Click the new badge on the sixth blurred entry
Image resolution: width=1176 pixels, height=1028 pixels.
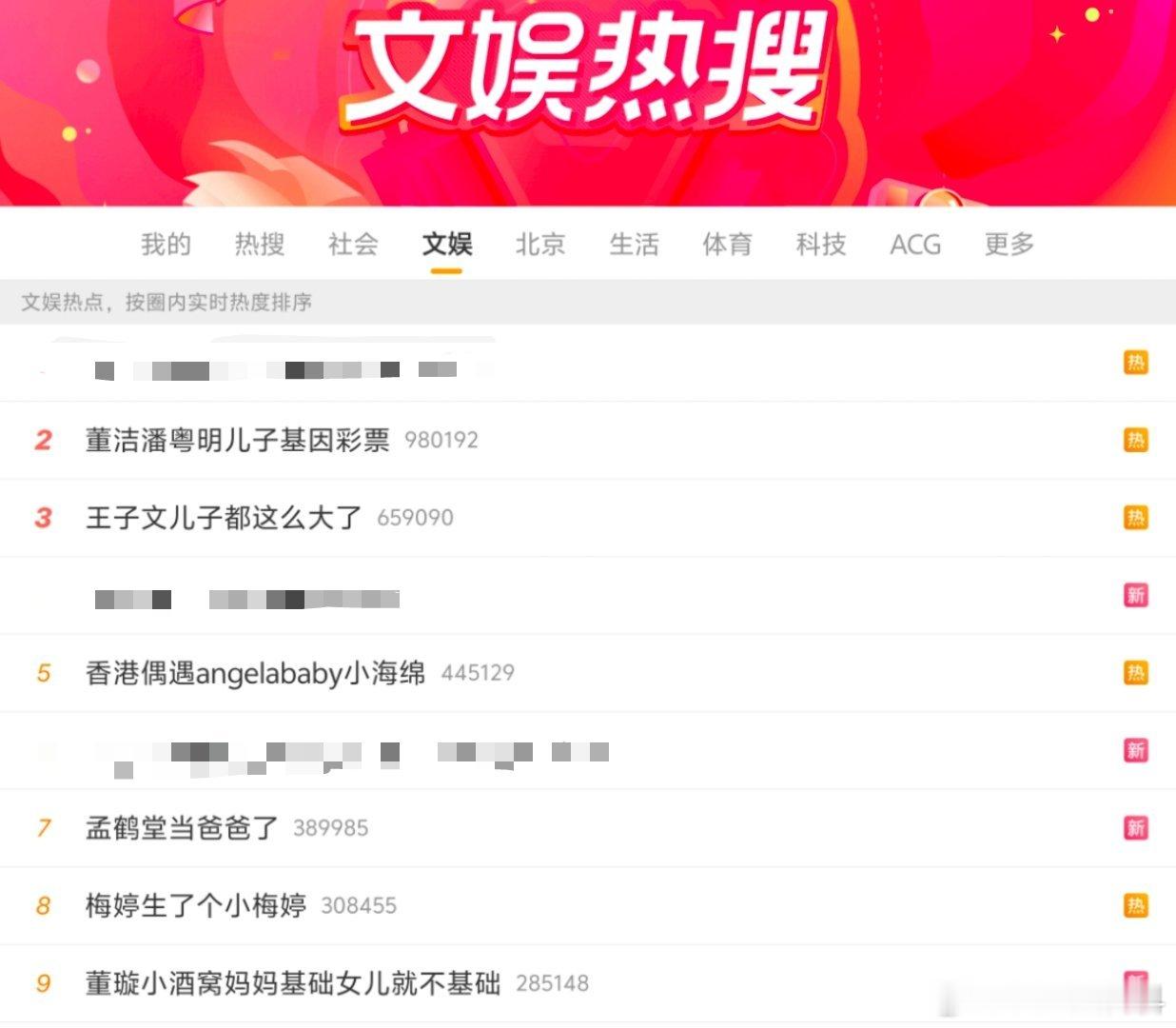(1135, 750)
